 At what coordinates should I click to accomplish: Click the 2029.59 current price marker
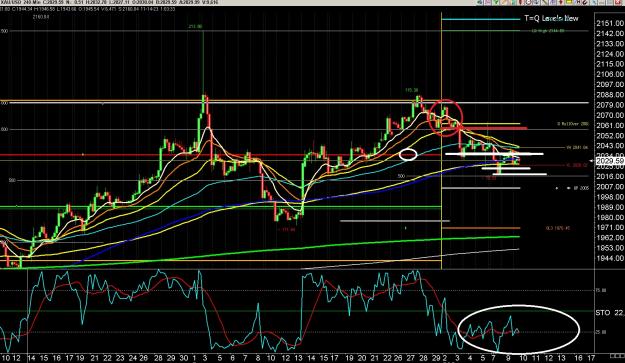click(x=610, y=161)
